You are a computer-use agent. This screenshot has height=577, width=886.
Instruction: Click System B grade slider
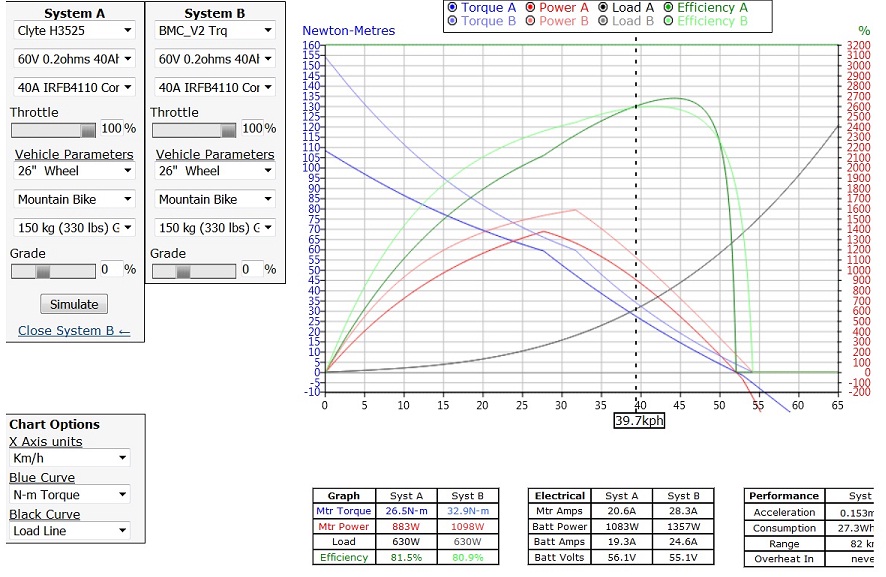point(194,270)
